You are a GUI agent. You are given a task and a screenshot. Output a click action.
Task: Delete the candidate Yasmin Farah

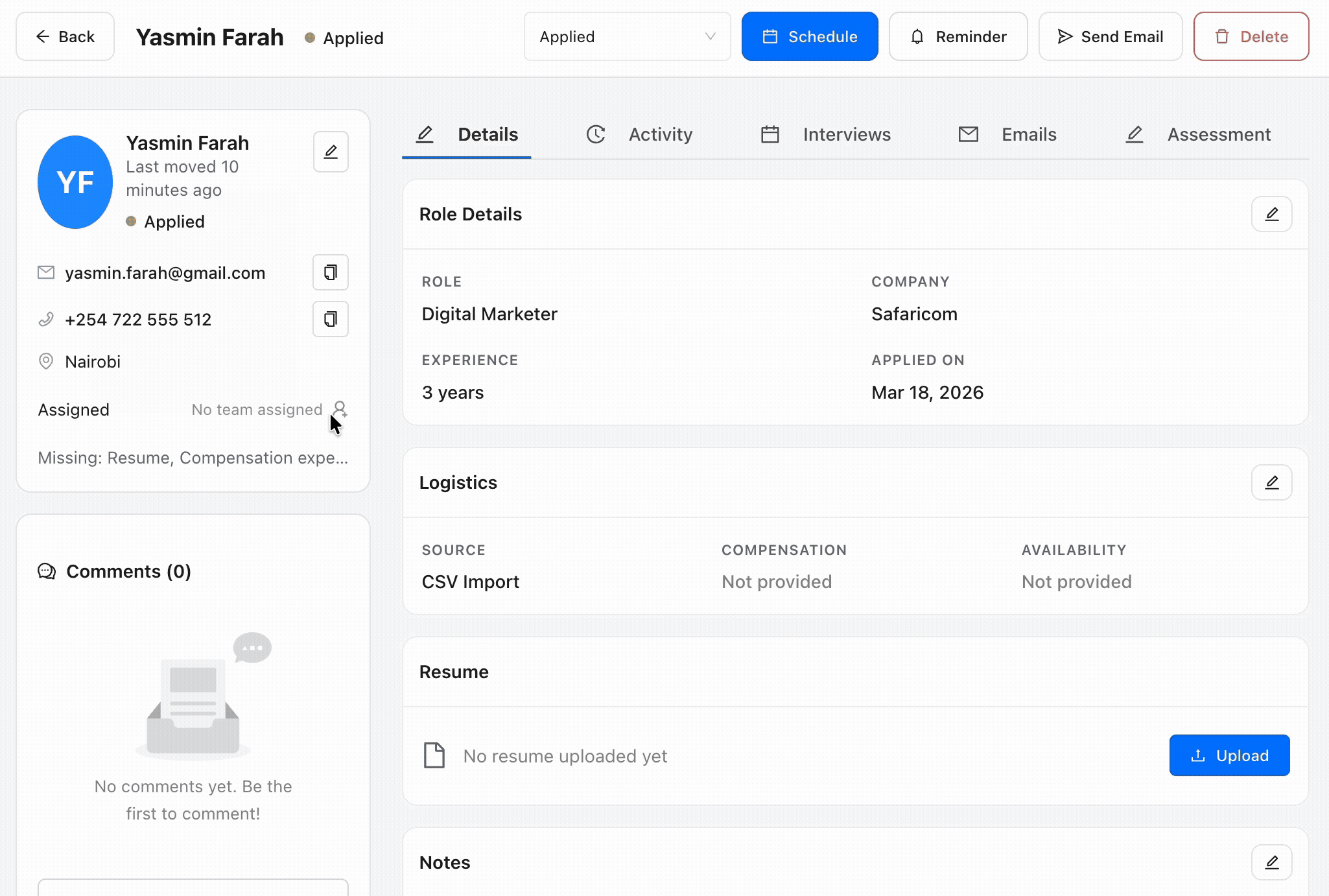tap(1251, 37)
